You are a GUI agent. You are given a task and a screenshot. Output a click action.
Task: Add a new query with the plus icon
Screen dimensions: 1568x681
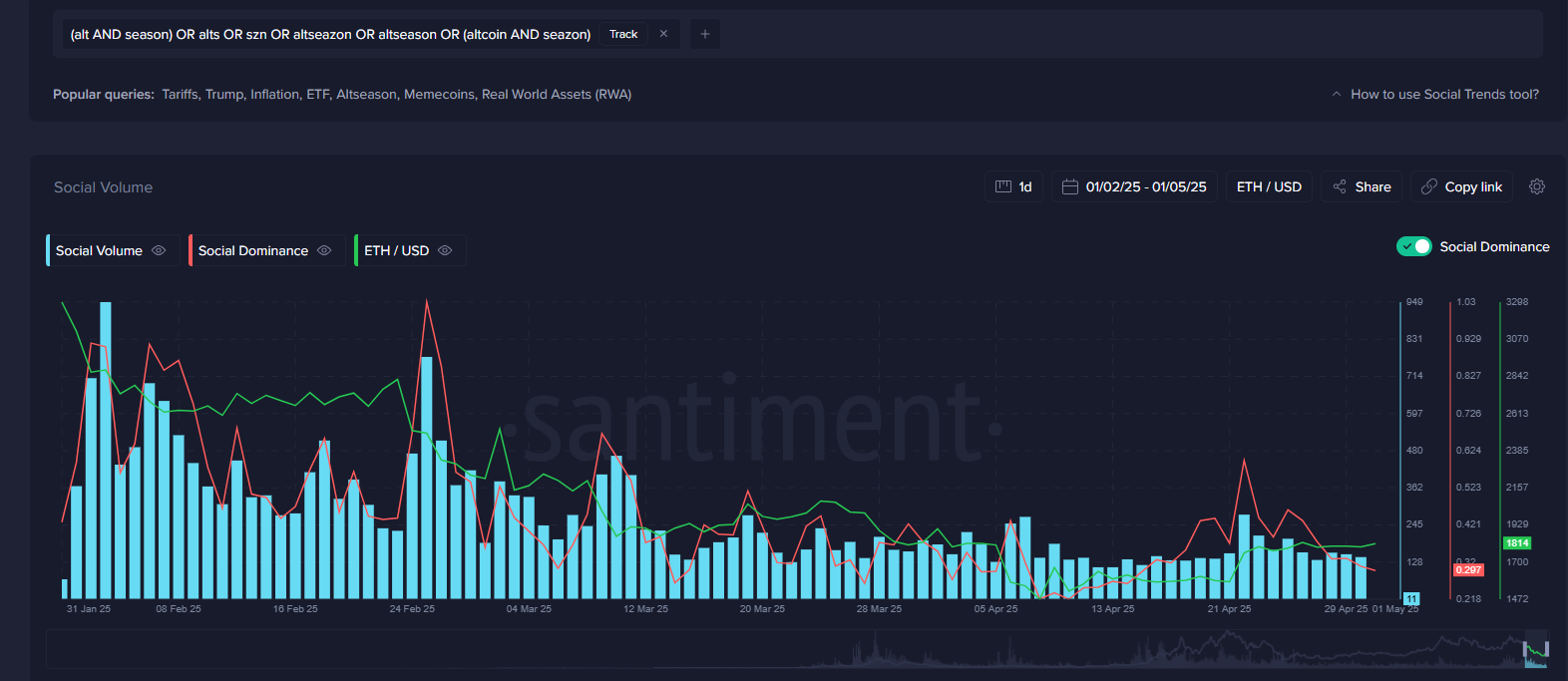(705, 34)
